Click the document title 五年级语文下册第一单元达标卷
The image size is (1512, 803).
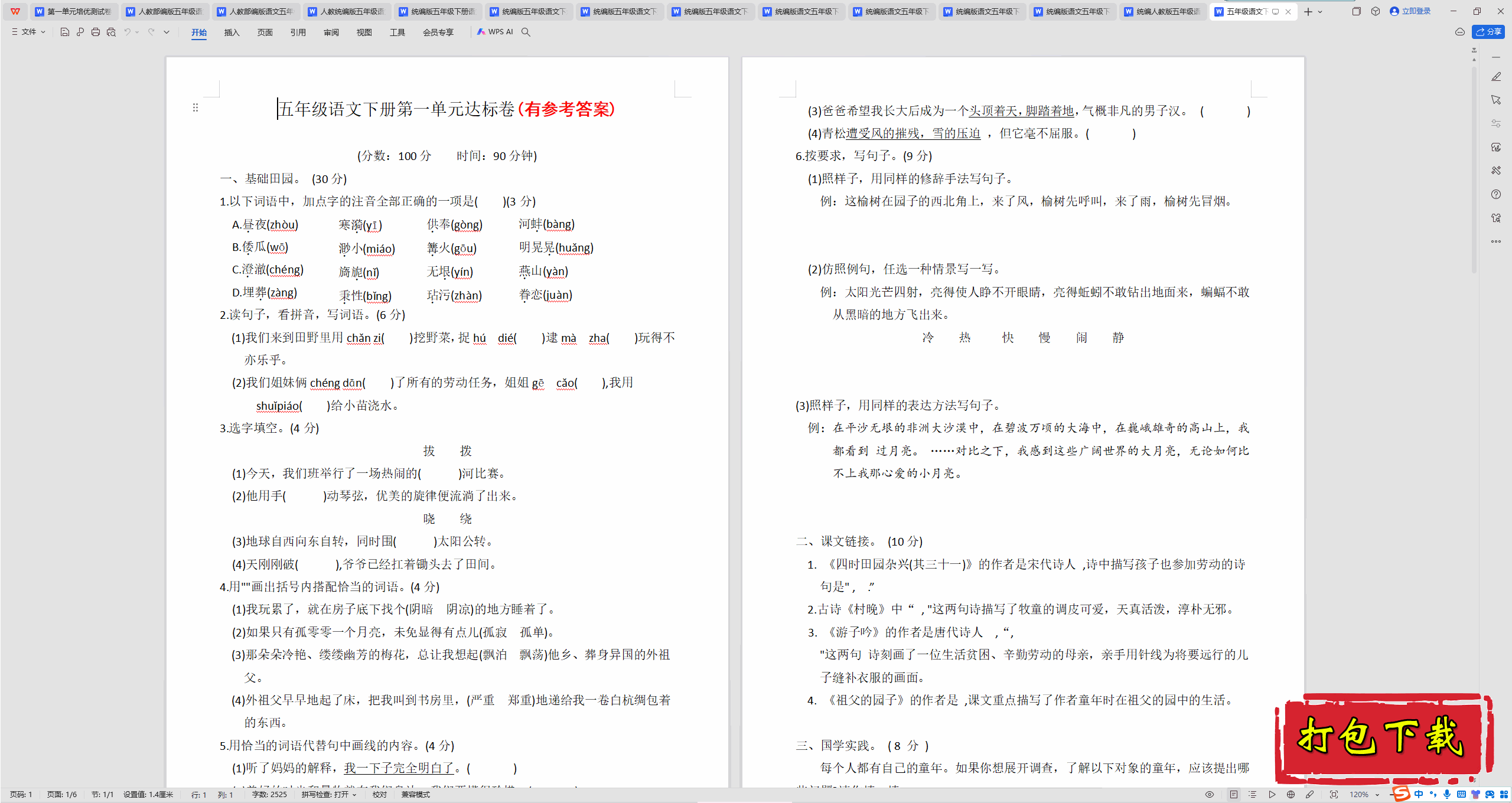click(396, 109)
